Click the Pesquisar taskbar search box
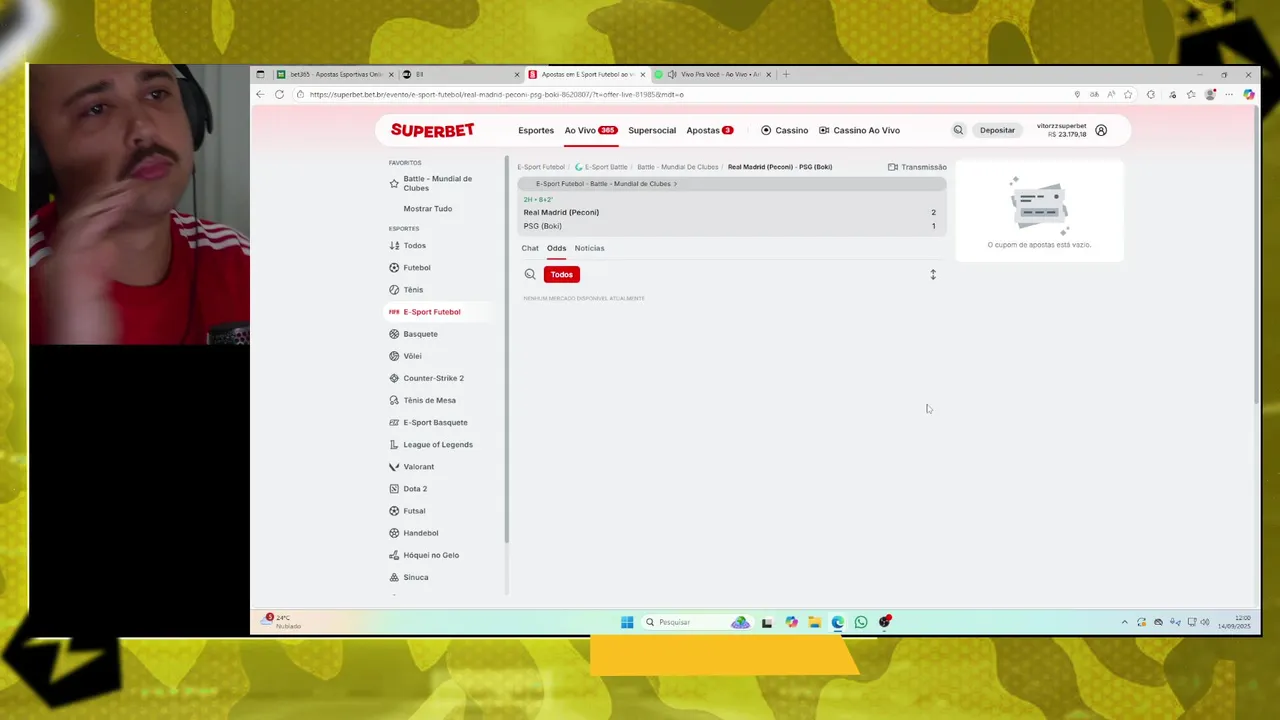This screenshot has width=1280, height=720. (x=697, y=622)
